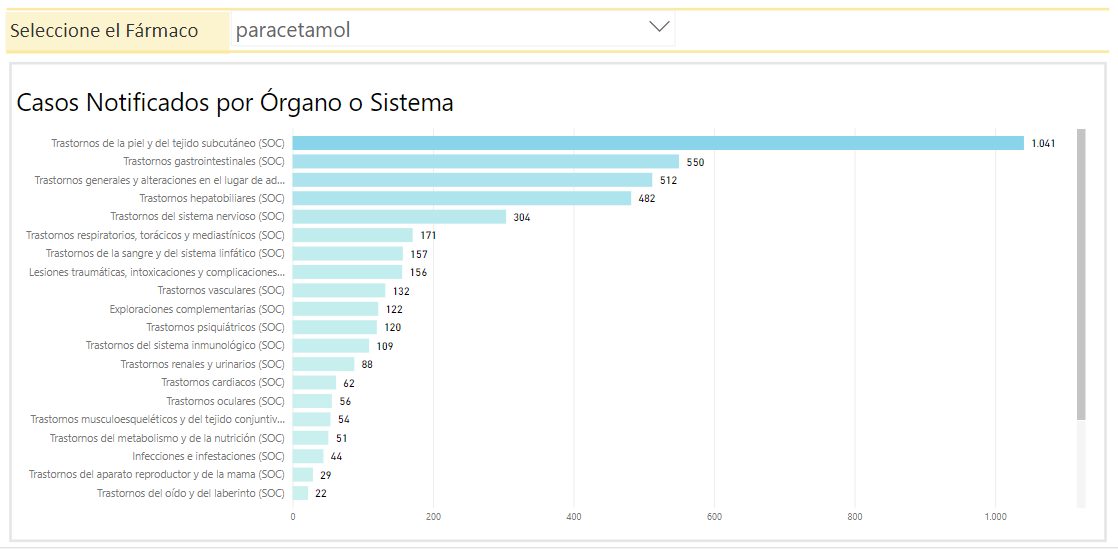Select the Infecciones e infestaciones bar
Image resolution: width=1118 pixels, height=549 pixels.
pos(307,456)
